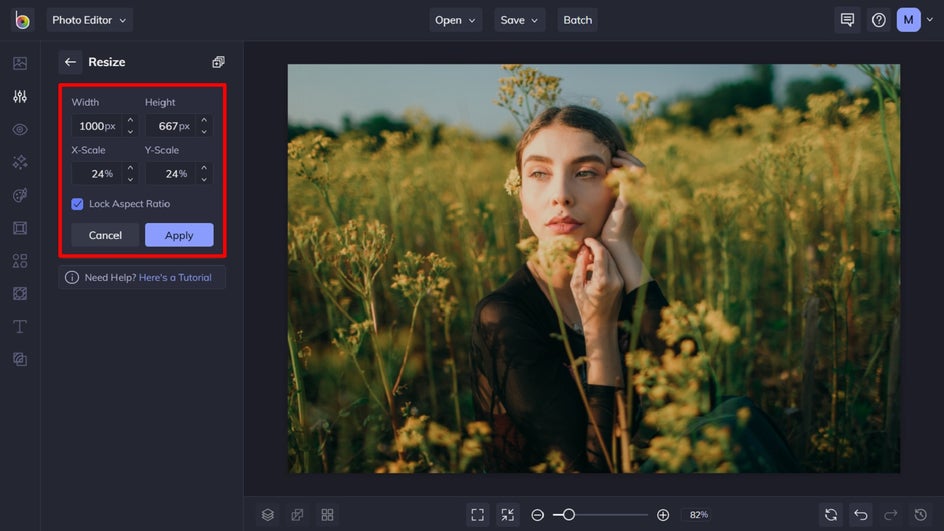The height and width of the screenshot is (531, 944).
Task: Select the Text tool in sidebar
Action: 20,327
